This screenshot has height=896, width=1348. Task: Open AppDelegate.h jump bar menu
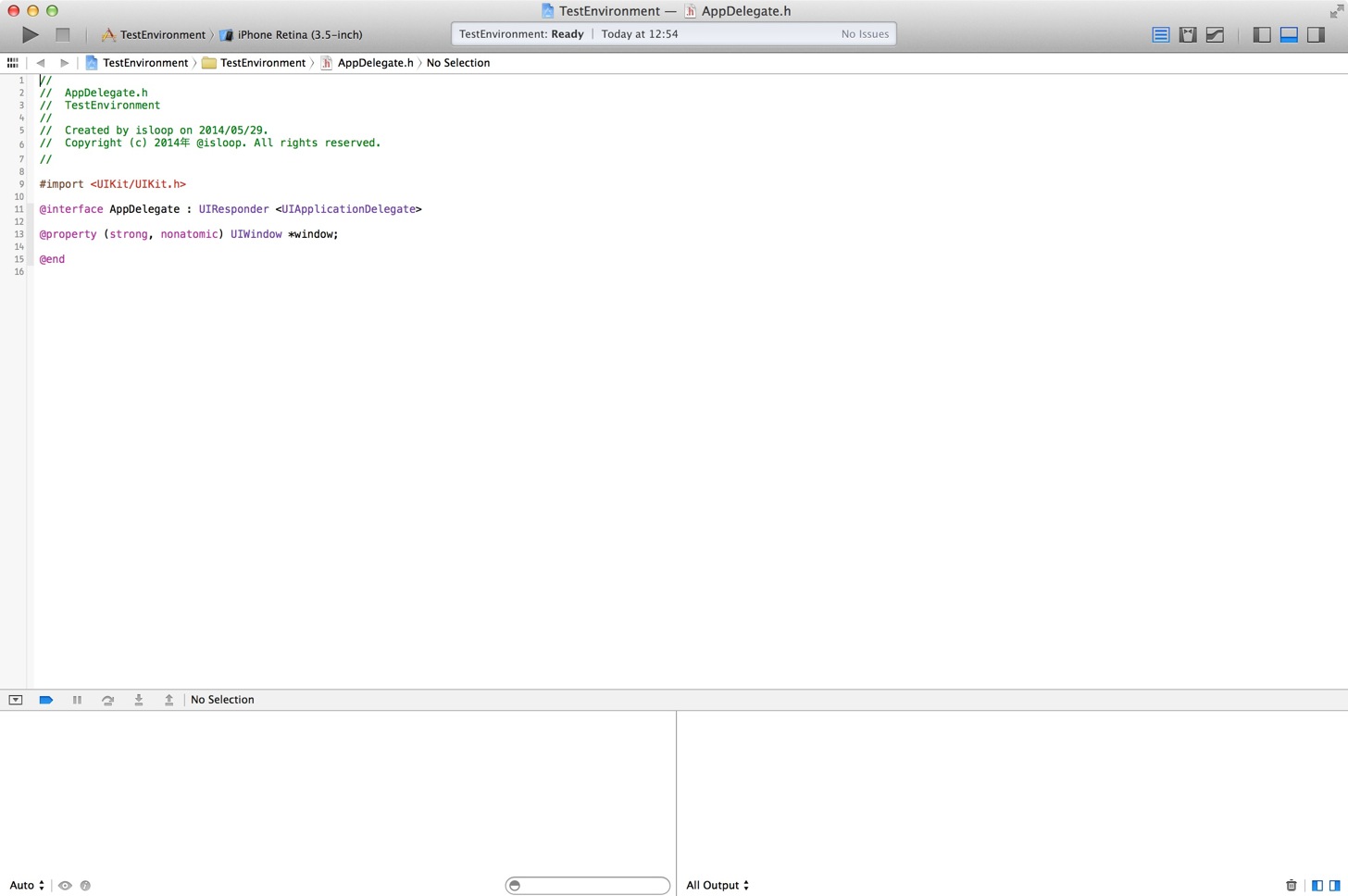click(367, 63)
